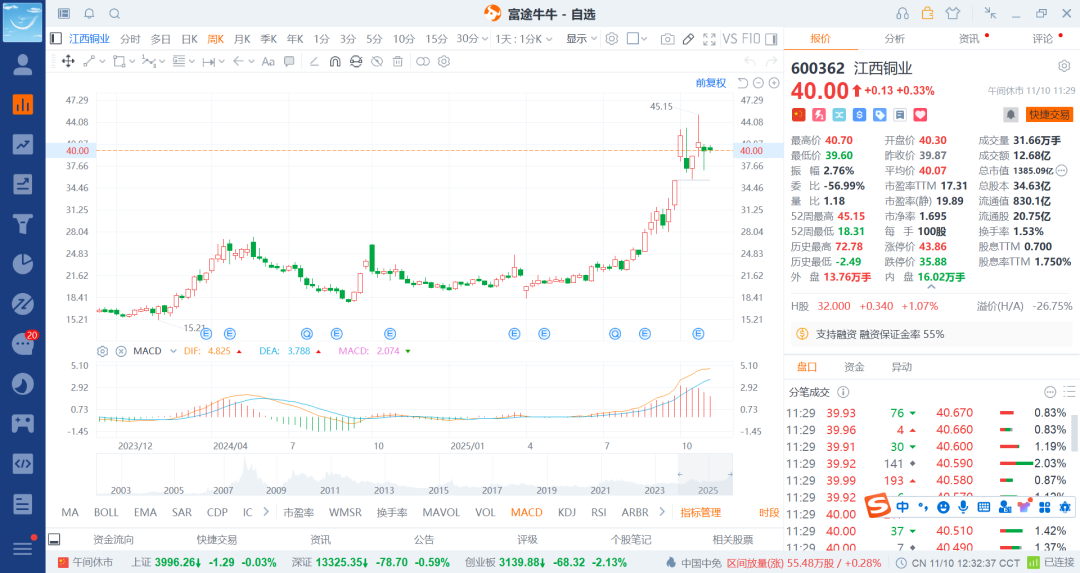1080x573 pixels.
Task: Close the MACD indicator with X icon
Action: 121,351
